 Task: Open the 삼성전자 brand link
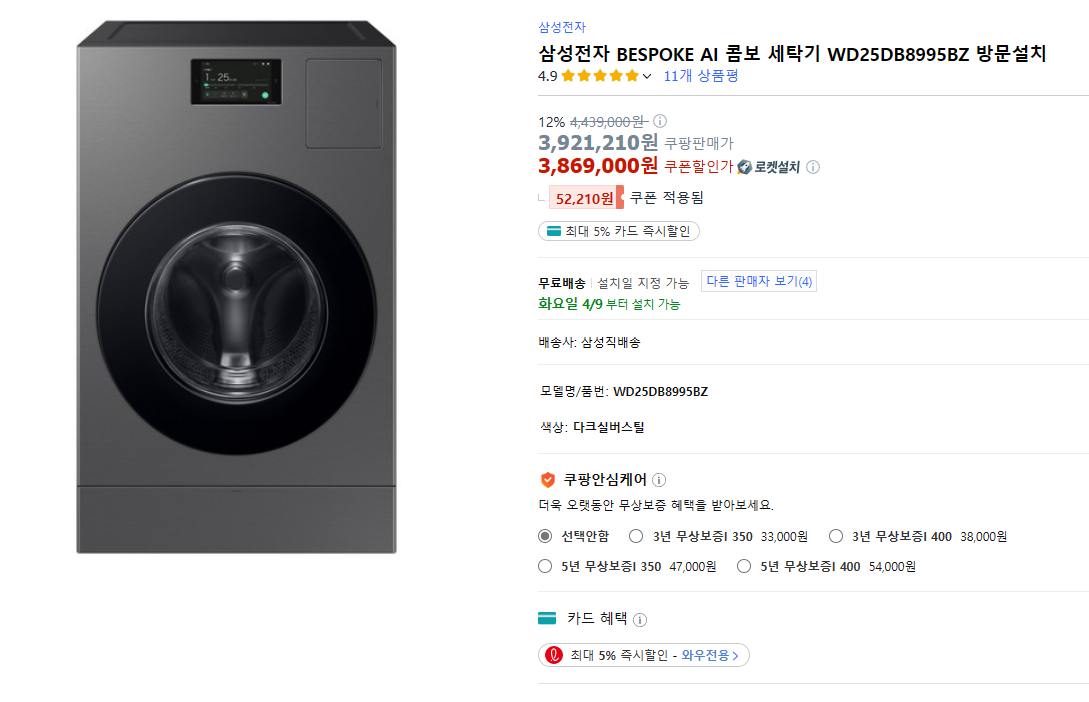point(557,26)
